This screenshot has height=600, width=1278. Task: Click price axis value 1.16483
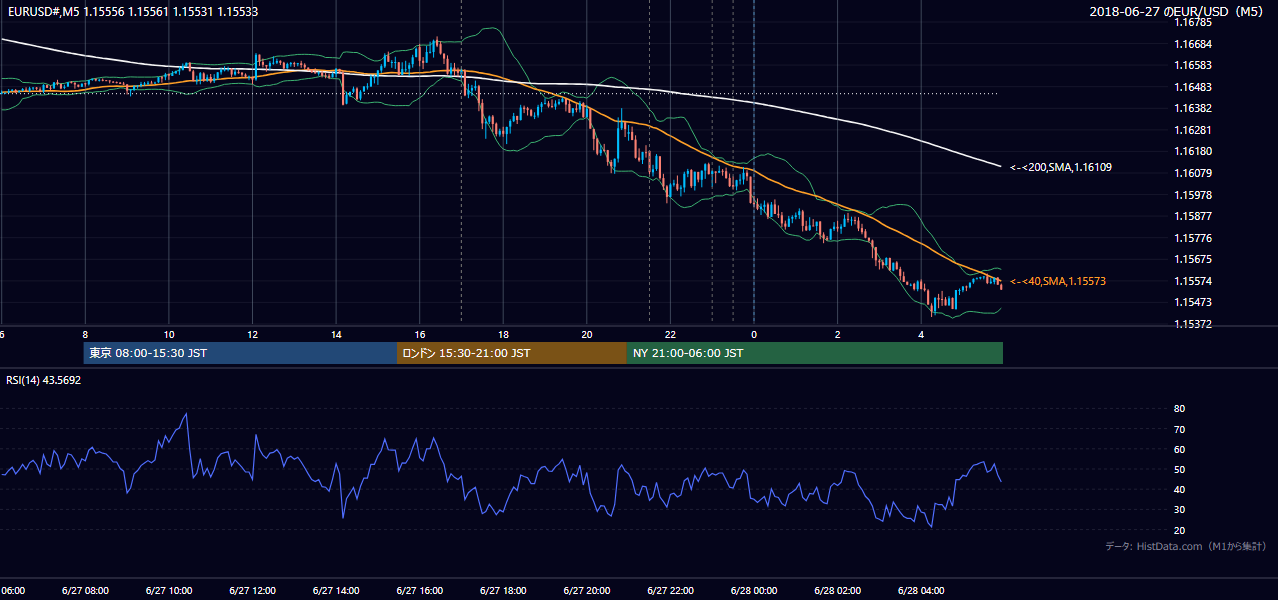point(1192,87)
